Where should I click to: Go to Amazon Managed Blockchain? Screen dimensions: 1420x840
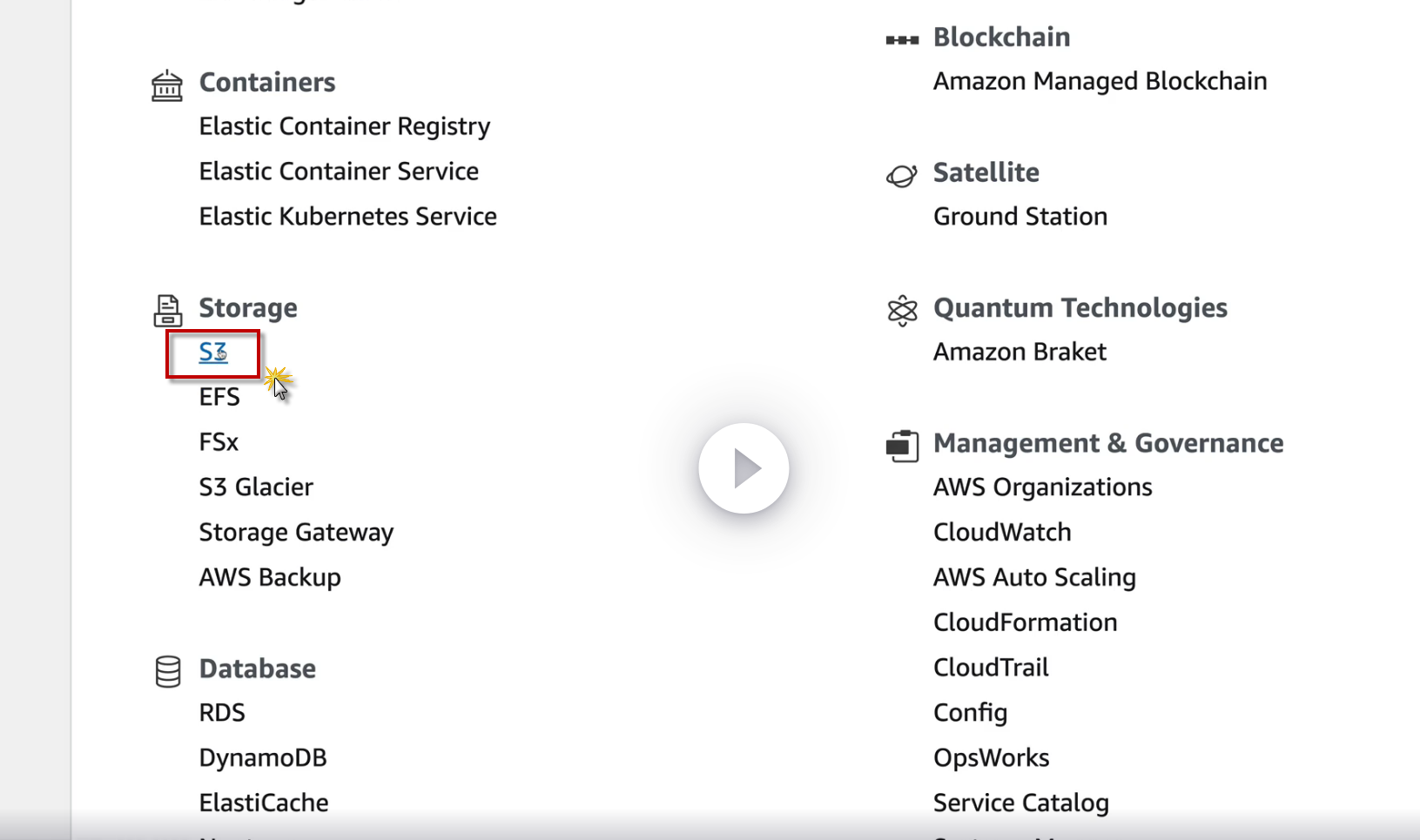tap(1100, 82)
